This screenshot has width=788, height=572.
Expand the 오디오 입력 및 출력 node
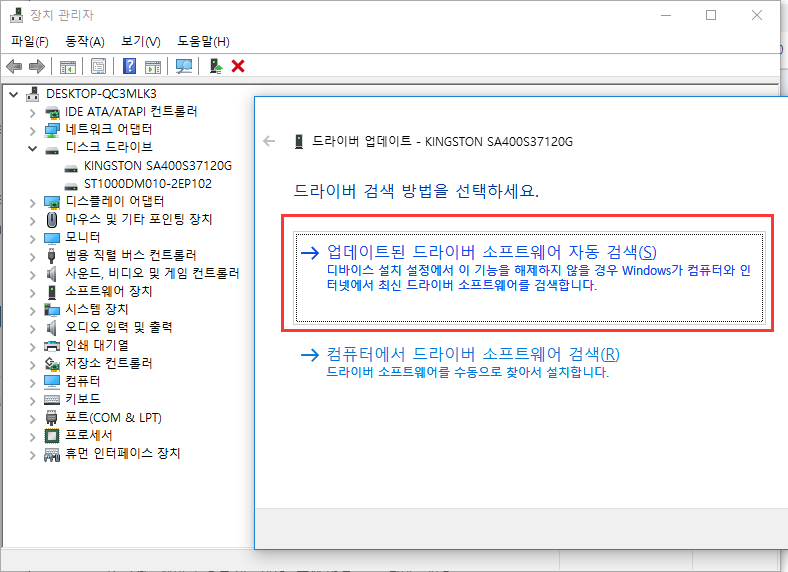[33, 329]
